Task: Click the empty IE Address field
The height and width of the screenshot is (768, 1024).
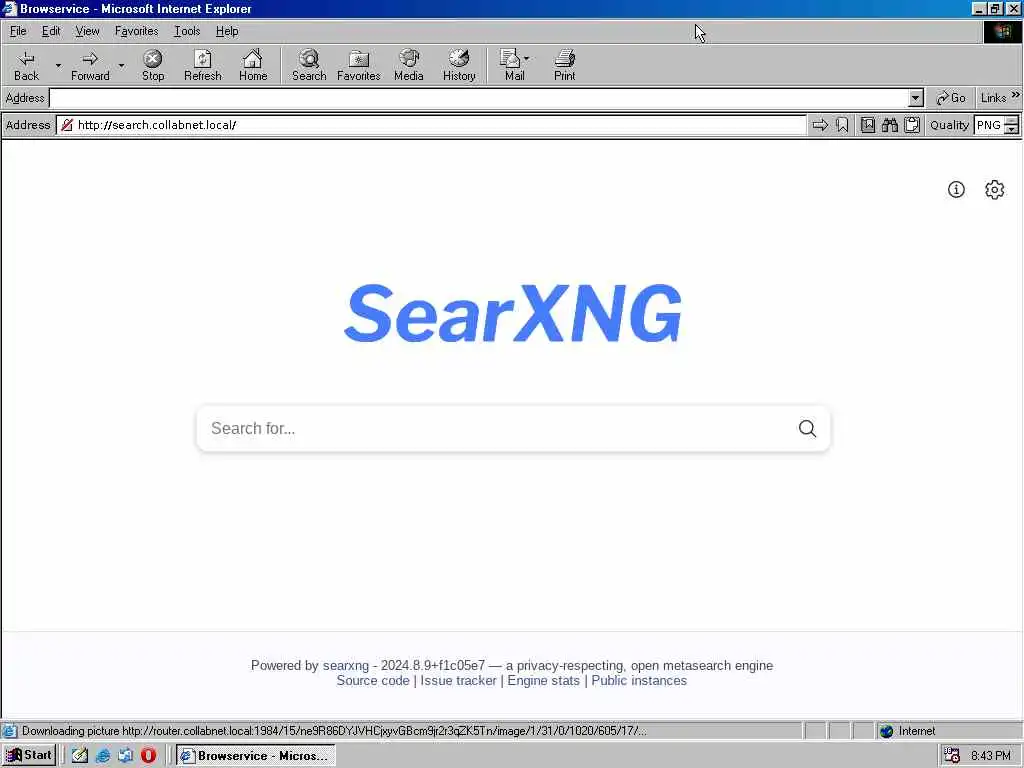Action: click(x=479, y=98)
